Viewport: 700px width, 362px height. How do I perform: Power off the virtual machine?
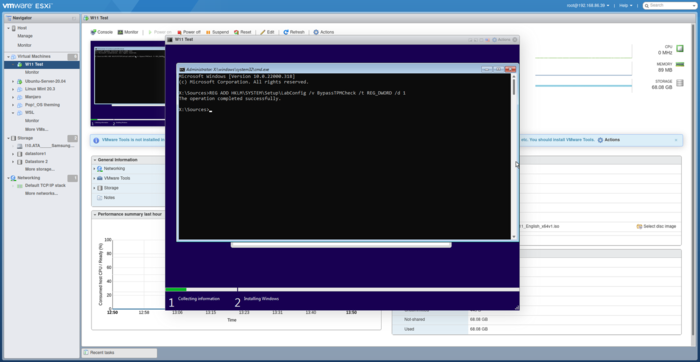(189, 32)
